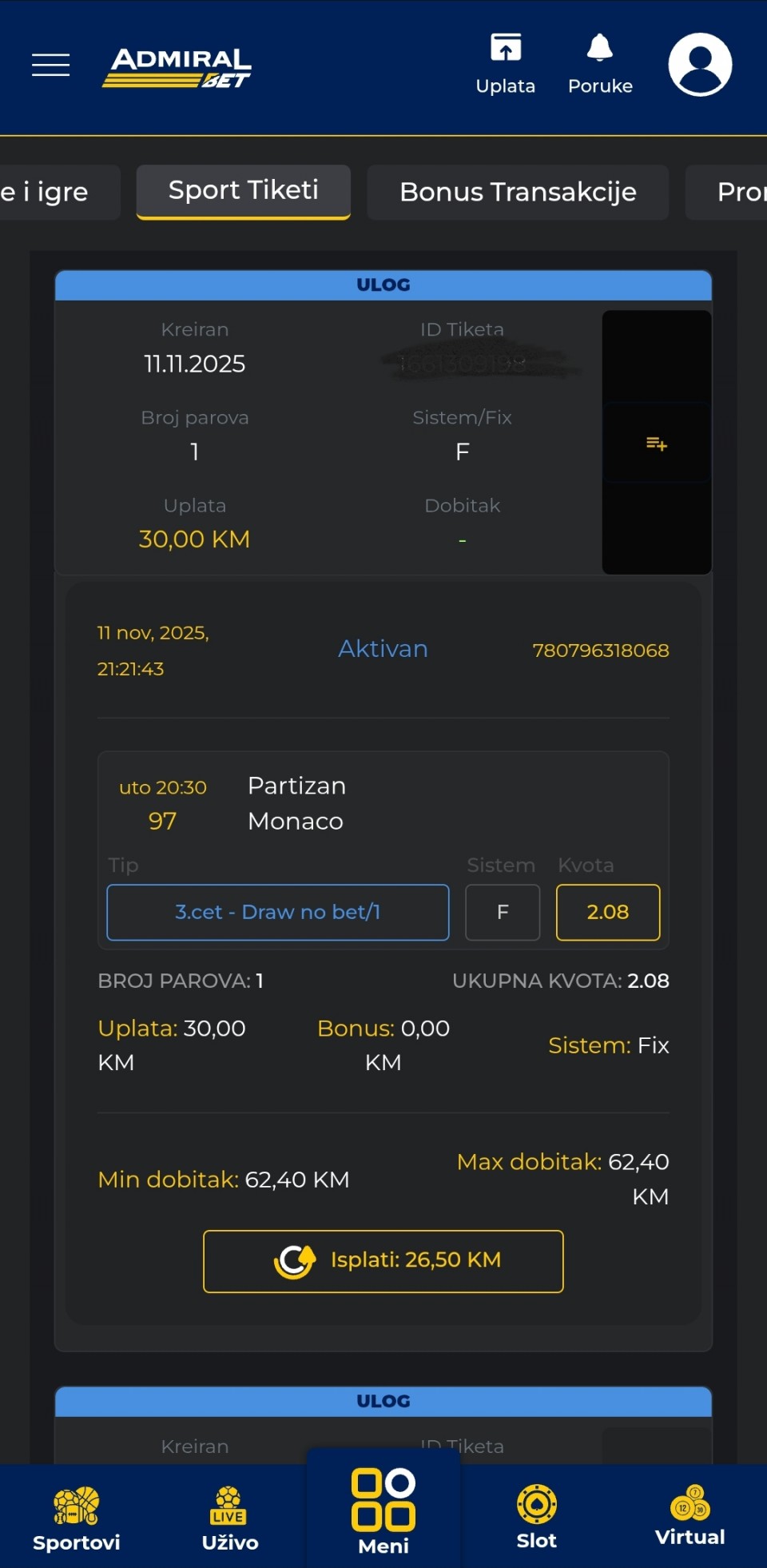Expand the first ULOG ticket header
This screenshot has height=1568, width=767.
click(383, 285)
